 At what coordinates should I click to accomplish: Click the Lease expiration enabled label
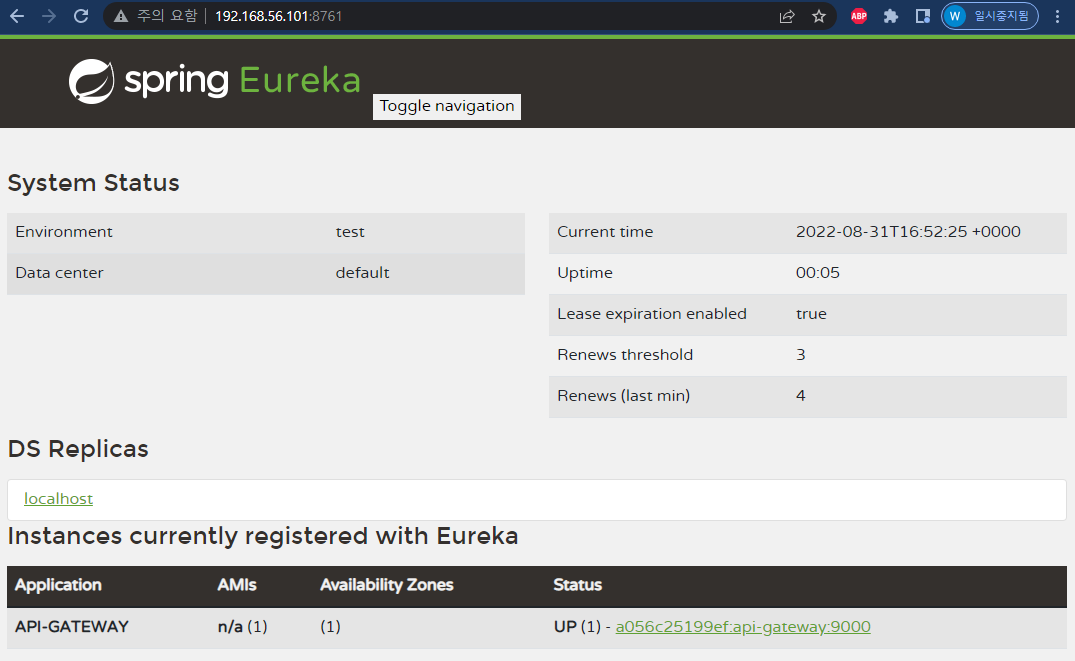(652, 314)
